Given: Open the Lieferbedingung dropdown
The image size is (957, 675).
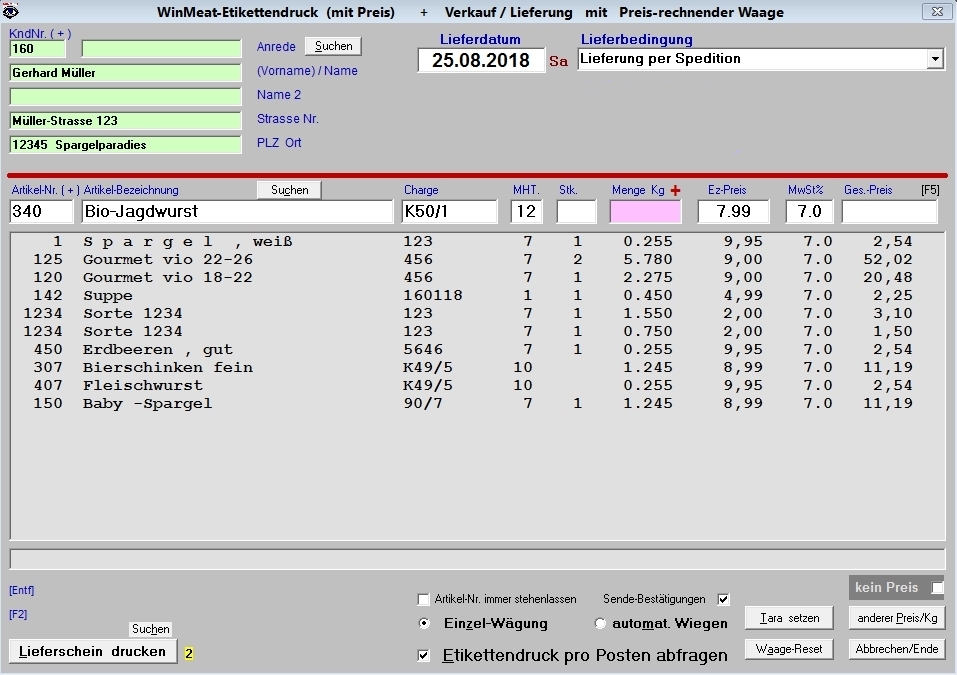Looking at the screenshot, I should pyautogui.click(x=935, y=59).
